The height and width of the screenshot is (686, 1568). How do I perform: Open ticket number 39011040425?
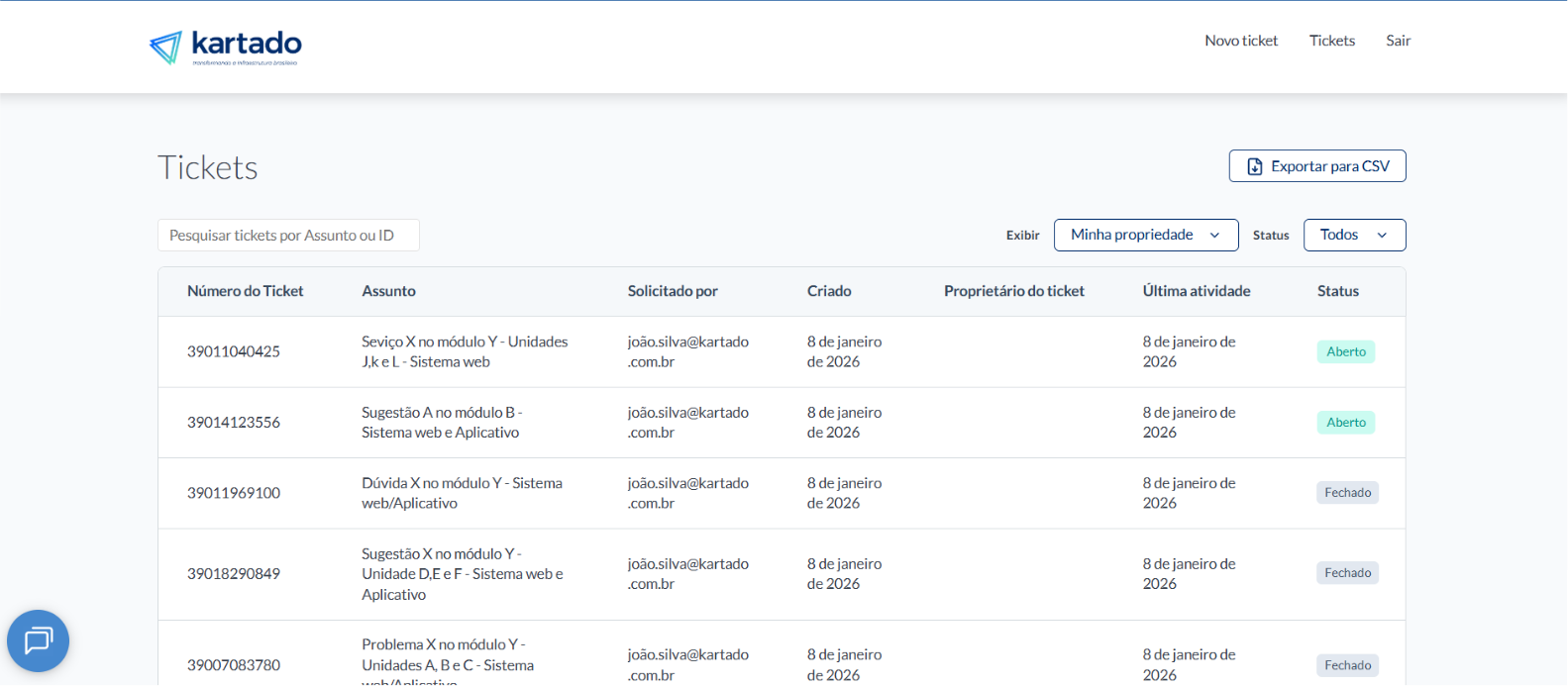[234, 351]
